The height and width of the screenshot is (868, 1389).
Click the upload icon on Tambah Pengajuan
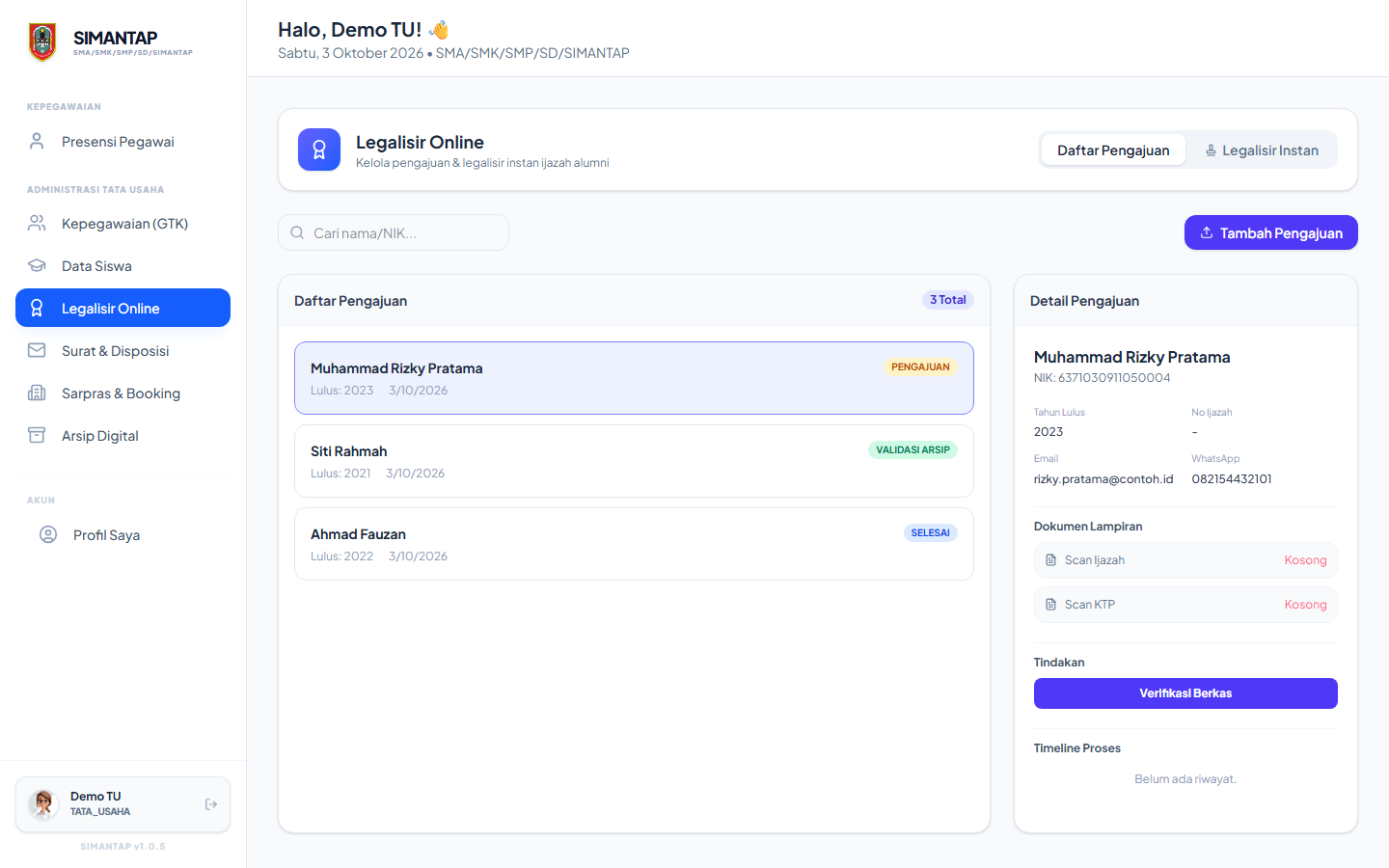1207,233
